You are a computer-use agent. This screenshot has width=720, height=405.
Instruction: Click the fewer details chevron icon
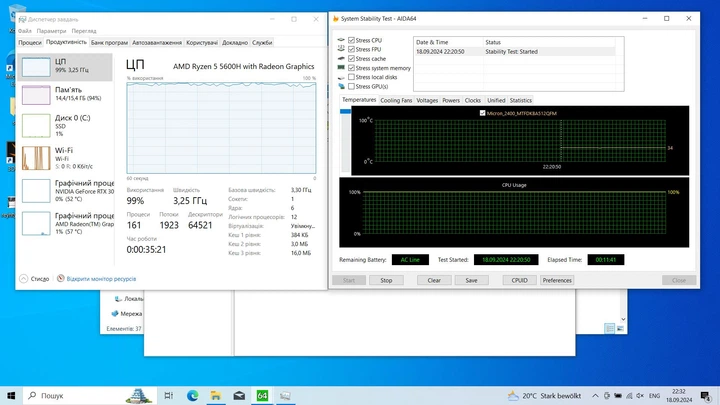23,279
